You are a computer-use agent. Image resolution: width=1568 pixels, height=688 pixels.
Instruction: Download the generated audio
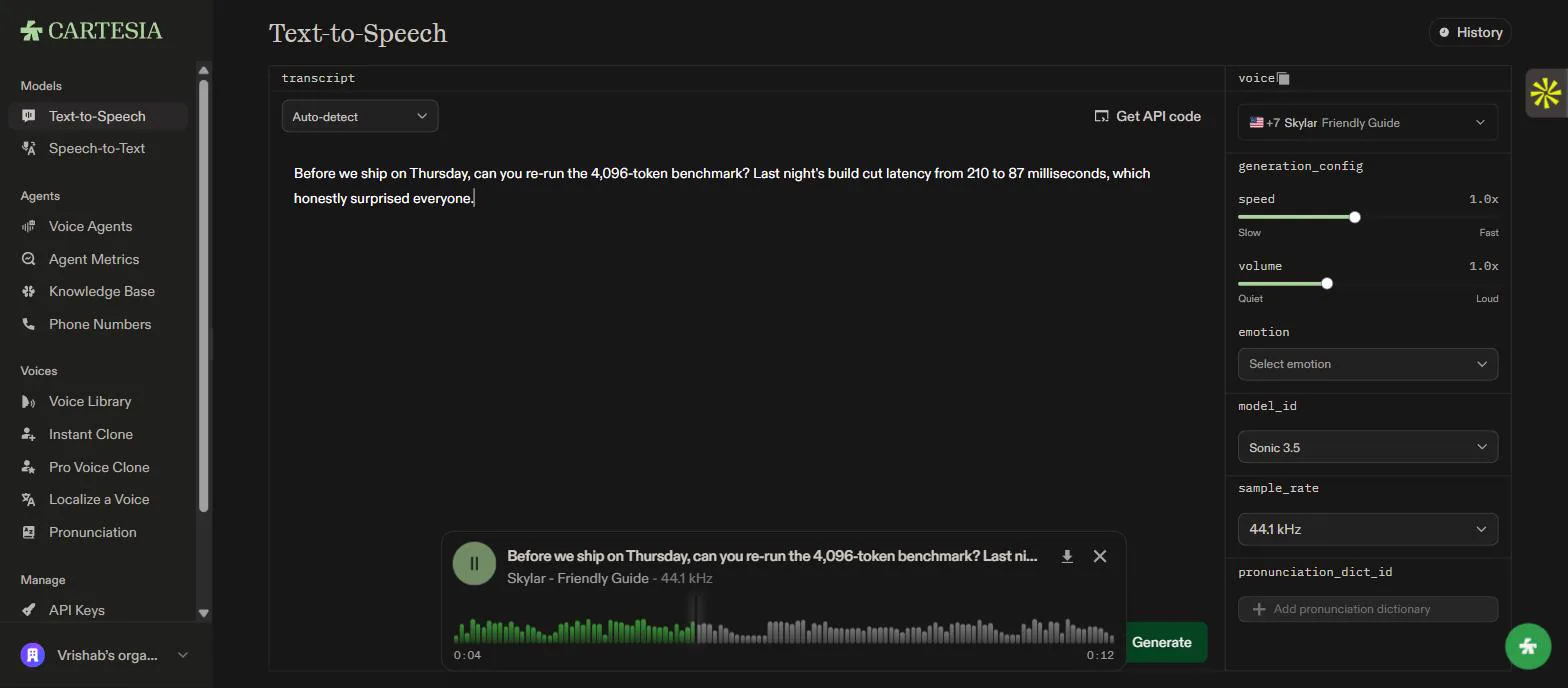(1067, 556)
